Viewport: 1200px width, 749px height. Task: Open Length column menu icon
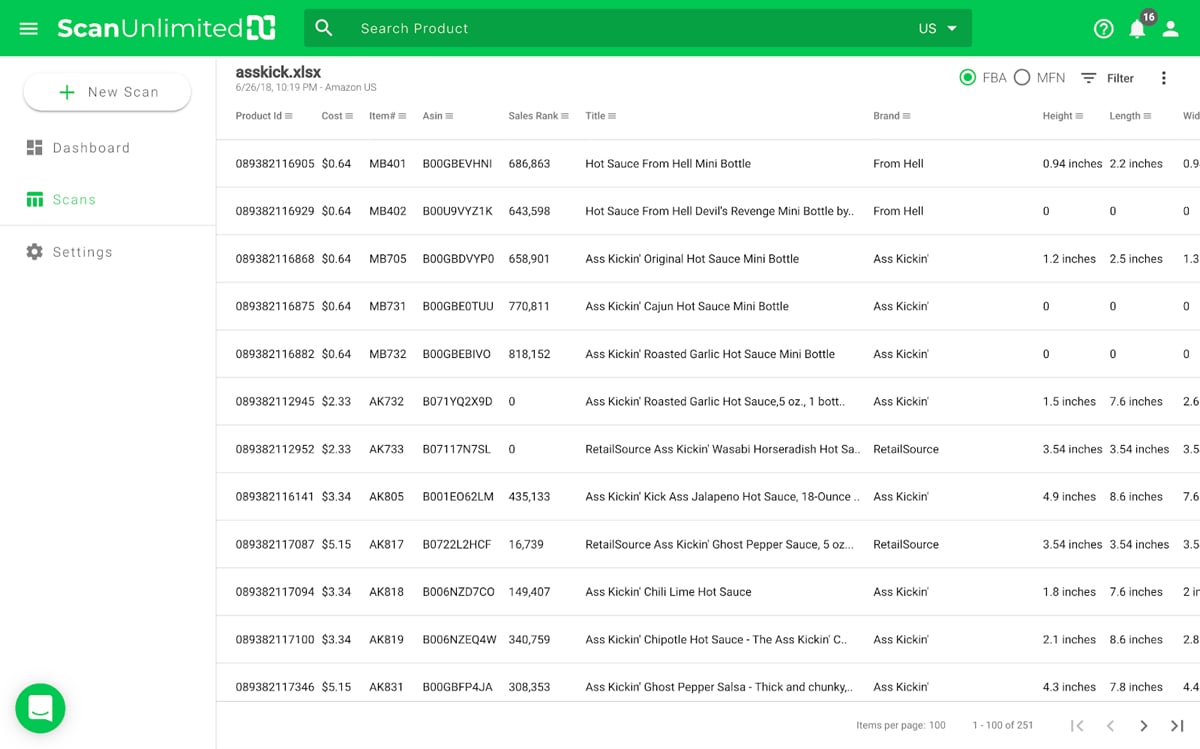[1147, 116]
